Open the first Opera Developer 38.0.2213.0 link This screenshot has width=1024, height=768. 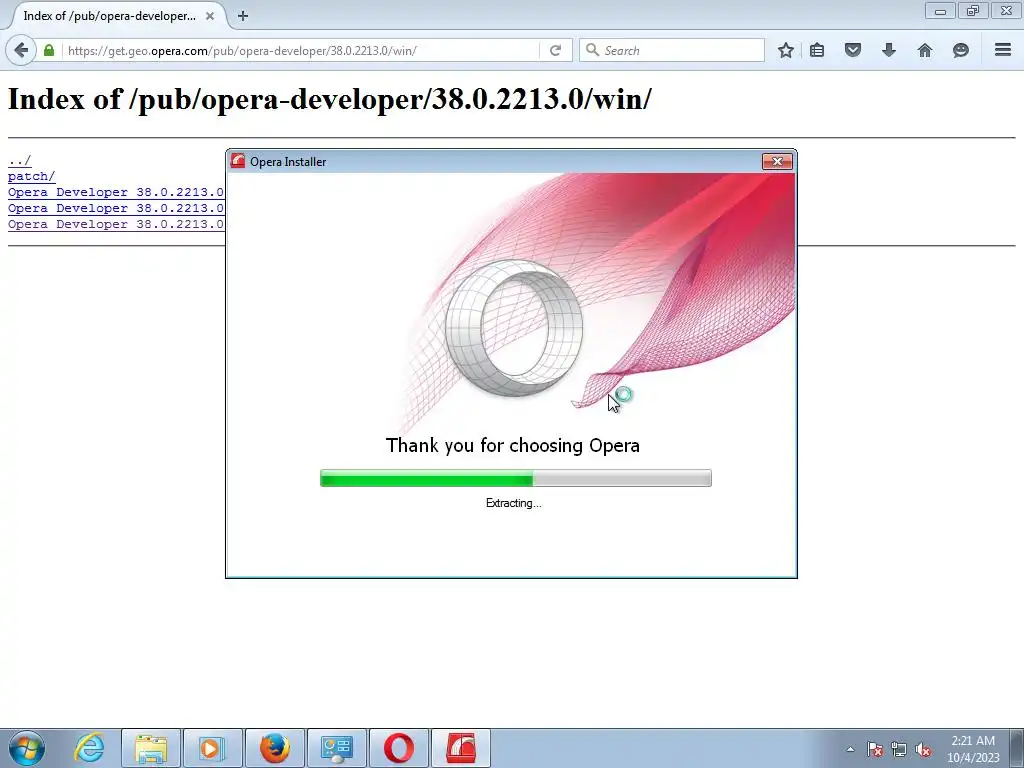click(116, 192)
